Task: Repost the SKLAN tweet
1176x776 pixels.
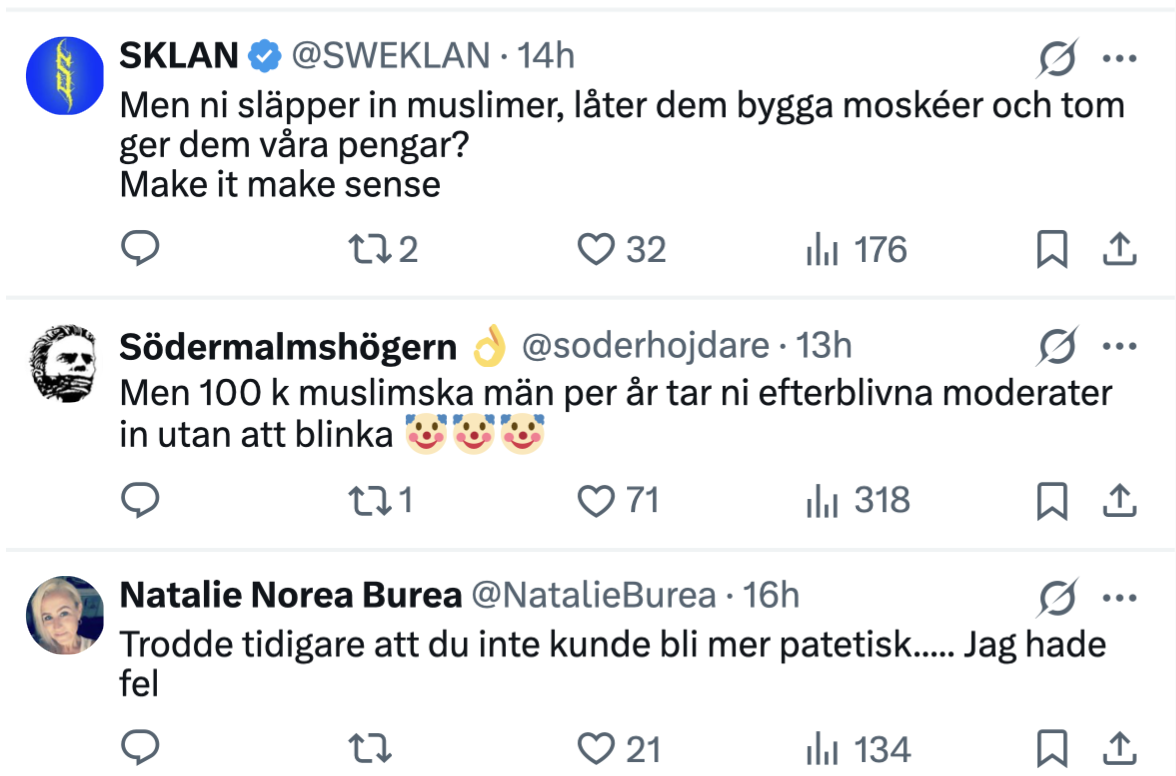Action: click(372, 249)
